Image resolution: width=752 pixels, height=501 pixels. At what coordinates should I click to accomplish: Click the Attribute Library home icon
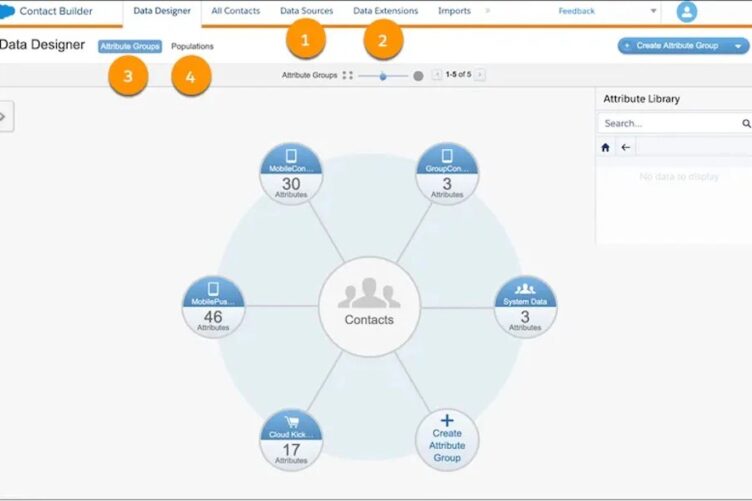pyautogui.click(x=605, y=147)
